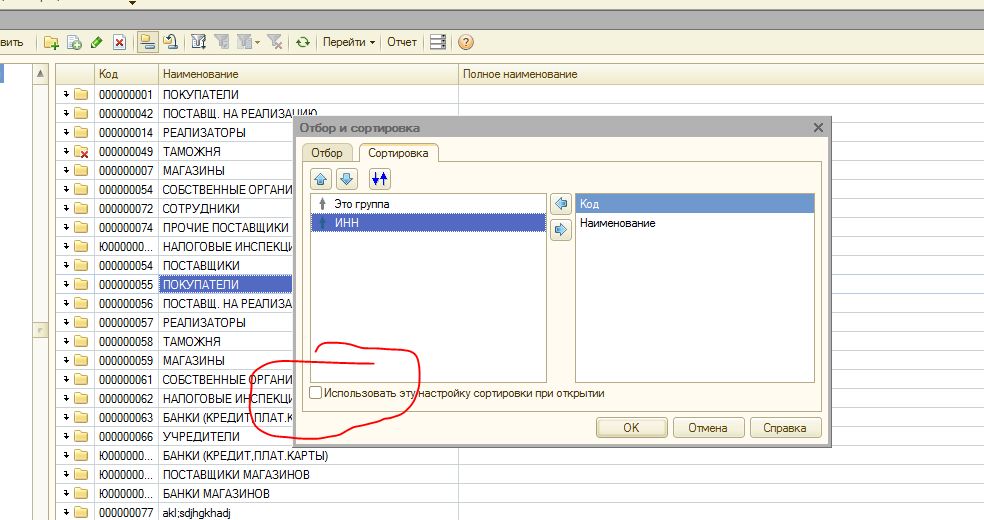Enable use this sorting setting on opening
Screen dimensions: 984x520
(316, 393)
